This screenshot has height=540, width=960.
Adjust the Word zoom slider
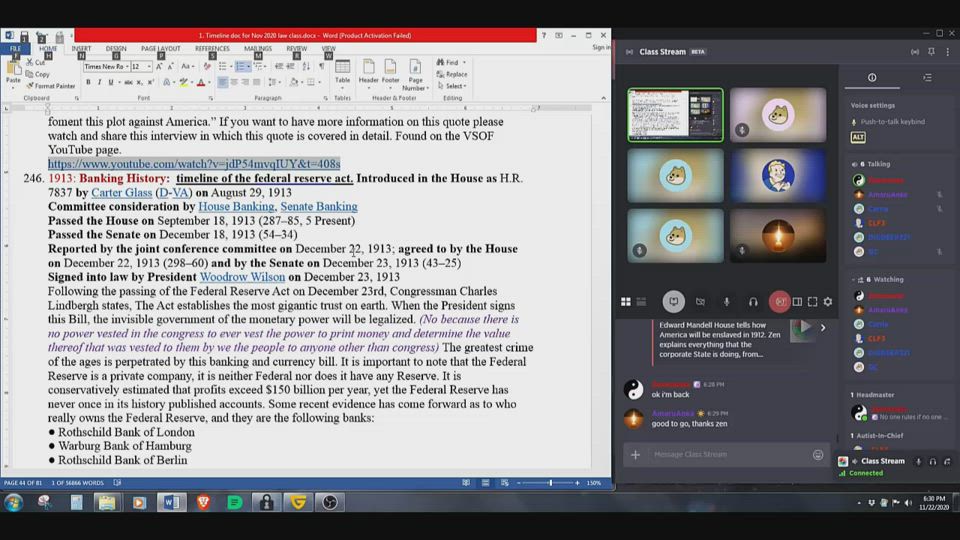[x=550, y=483]
